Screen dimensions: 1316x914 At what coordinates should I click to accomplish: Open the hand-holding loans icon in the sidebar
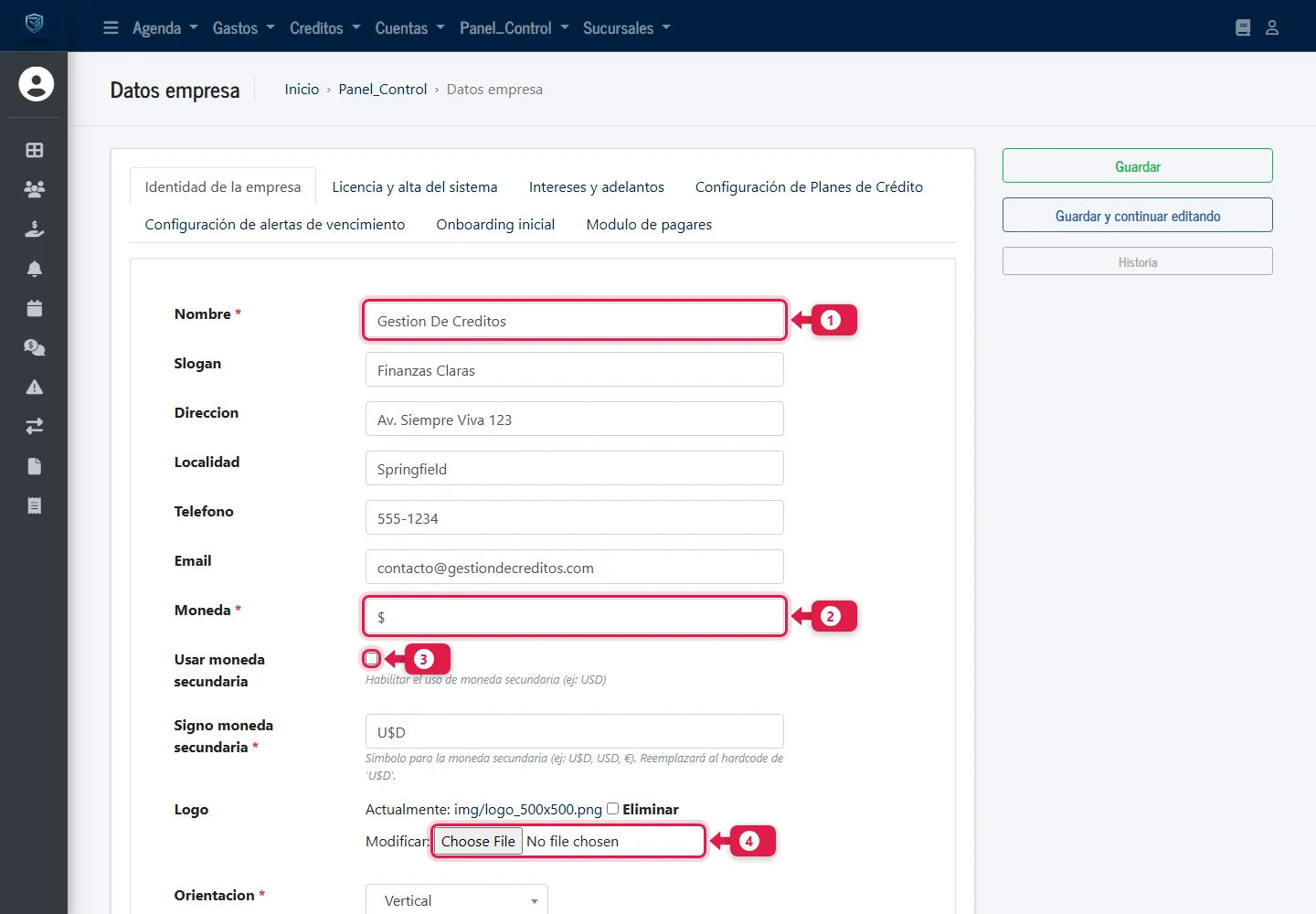35,228
